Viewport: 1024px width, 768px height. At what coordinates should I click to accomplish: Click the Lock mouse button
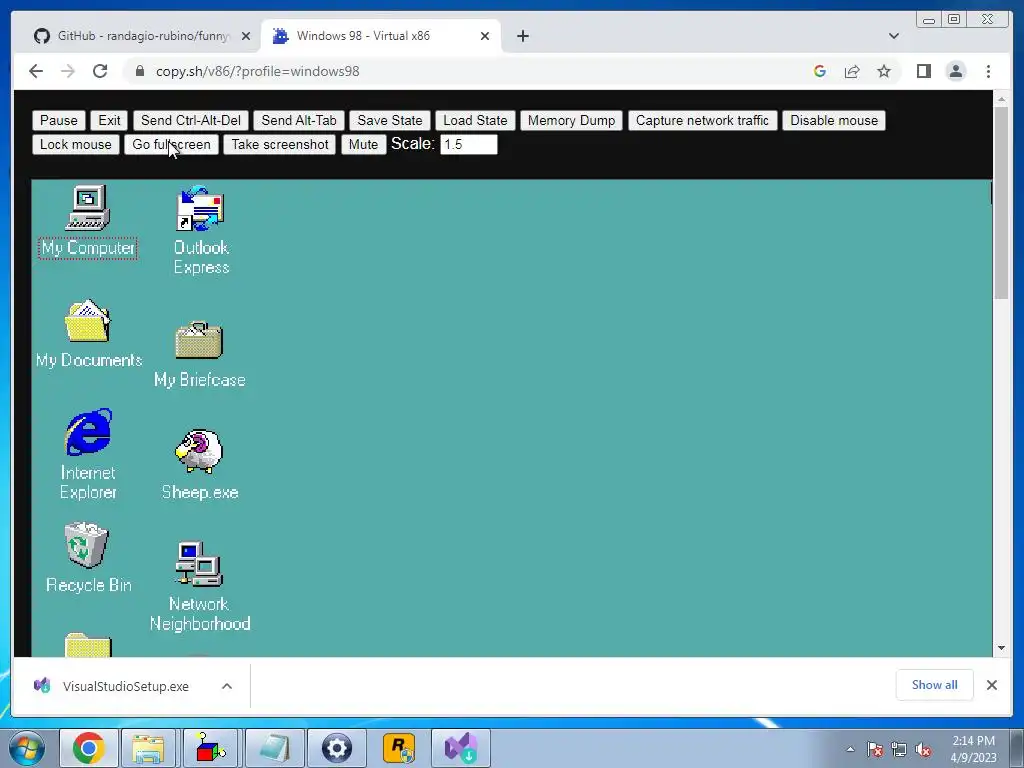[x=76, y=144]
